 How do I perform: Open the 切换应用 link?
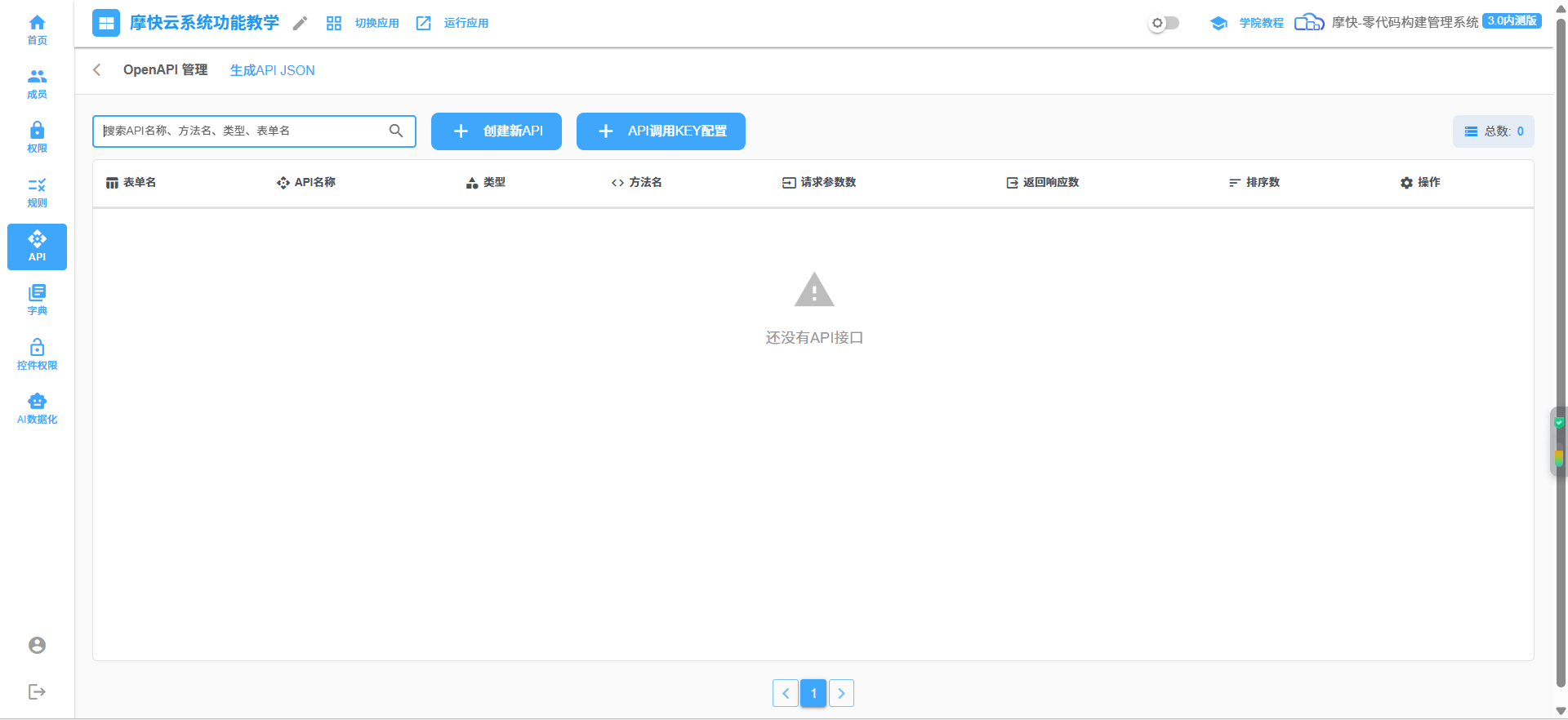click(x=377, y=23)
